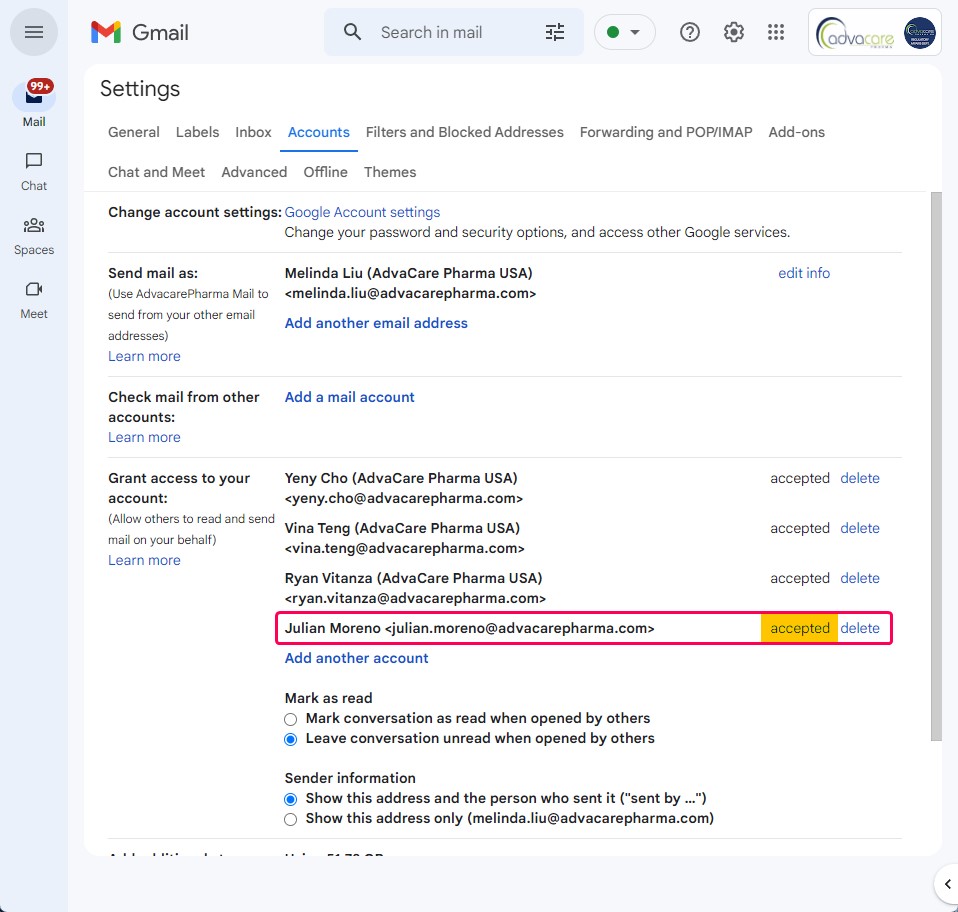Select Mark conversation as read when opened

pos(290,719)
